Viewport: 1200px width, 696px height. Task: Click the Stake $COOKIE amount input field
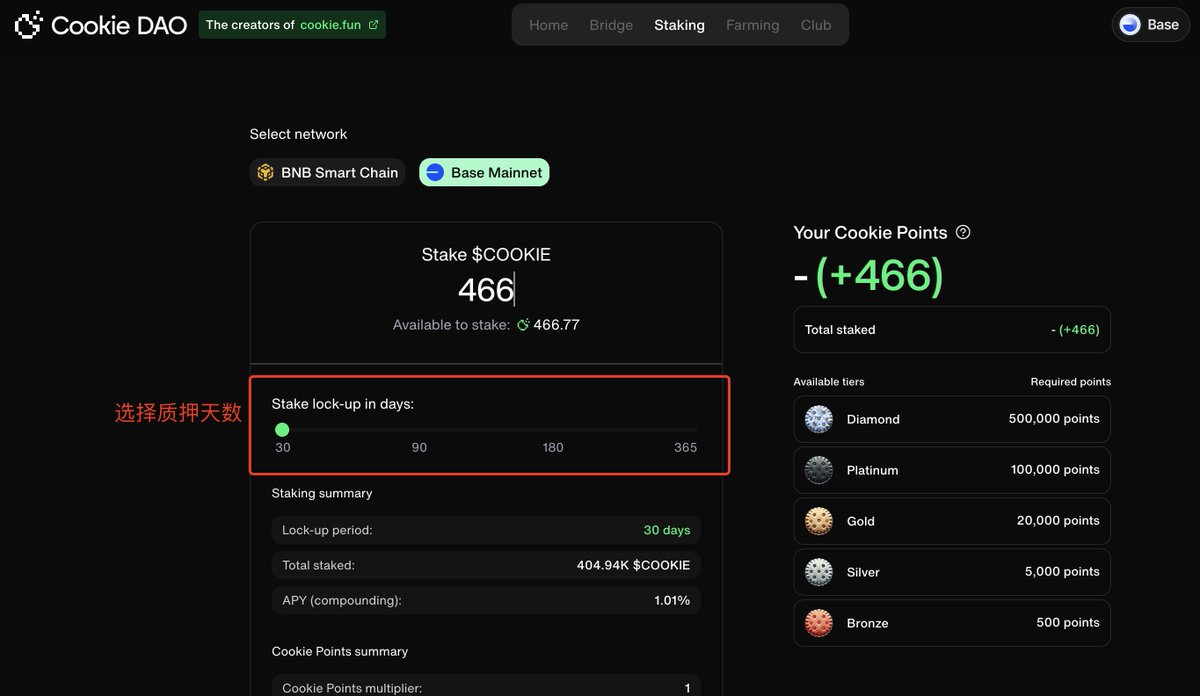point(486,290)
